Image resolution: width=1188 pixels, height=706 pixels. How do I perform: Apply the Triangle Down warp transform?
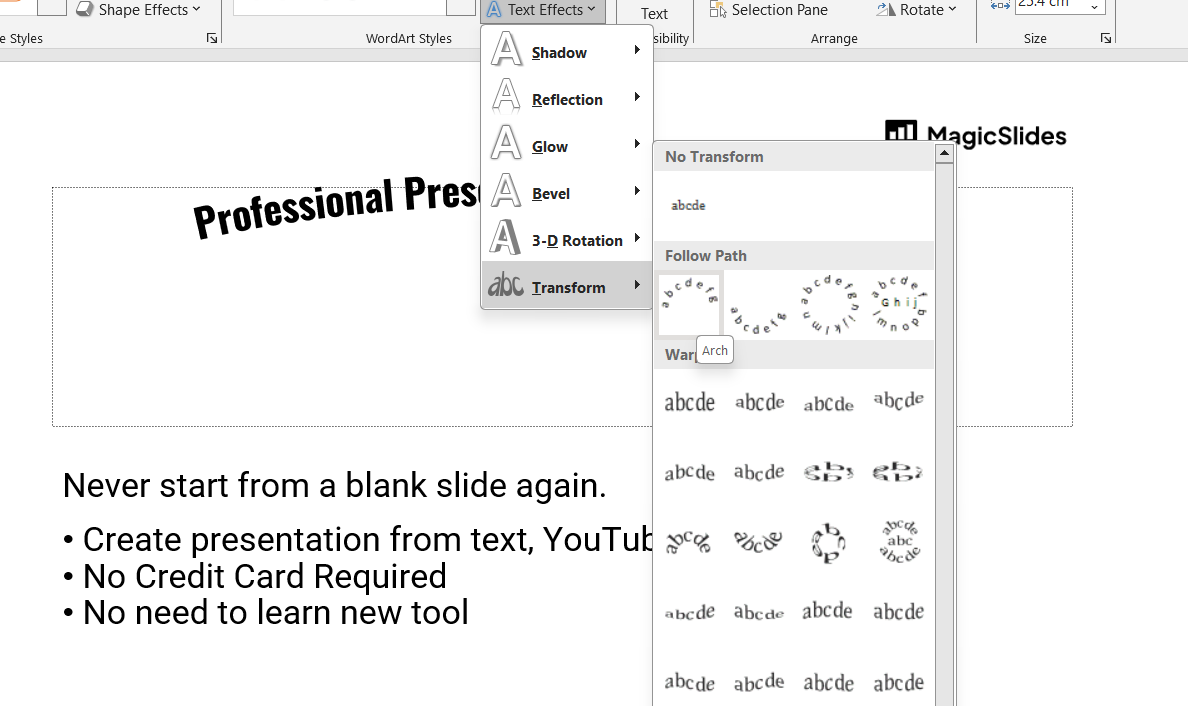pyautogui.click(x=899, y=402)
